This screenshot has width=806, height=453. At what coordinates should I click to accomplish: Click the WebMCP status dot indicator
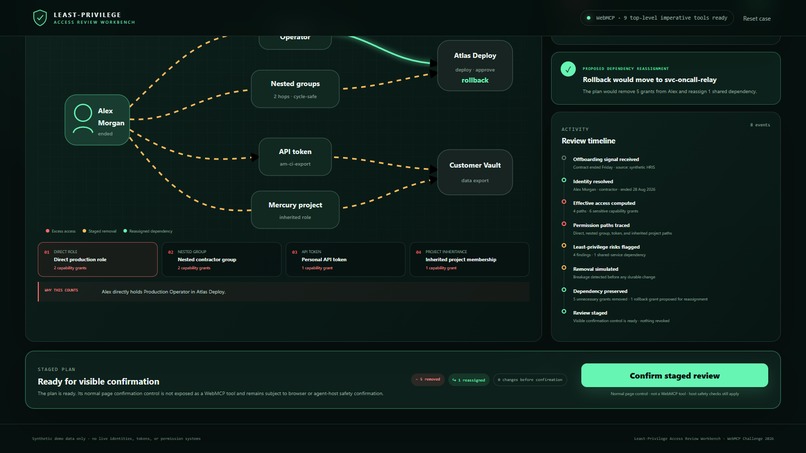589,18
